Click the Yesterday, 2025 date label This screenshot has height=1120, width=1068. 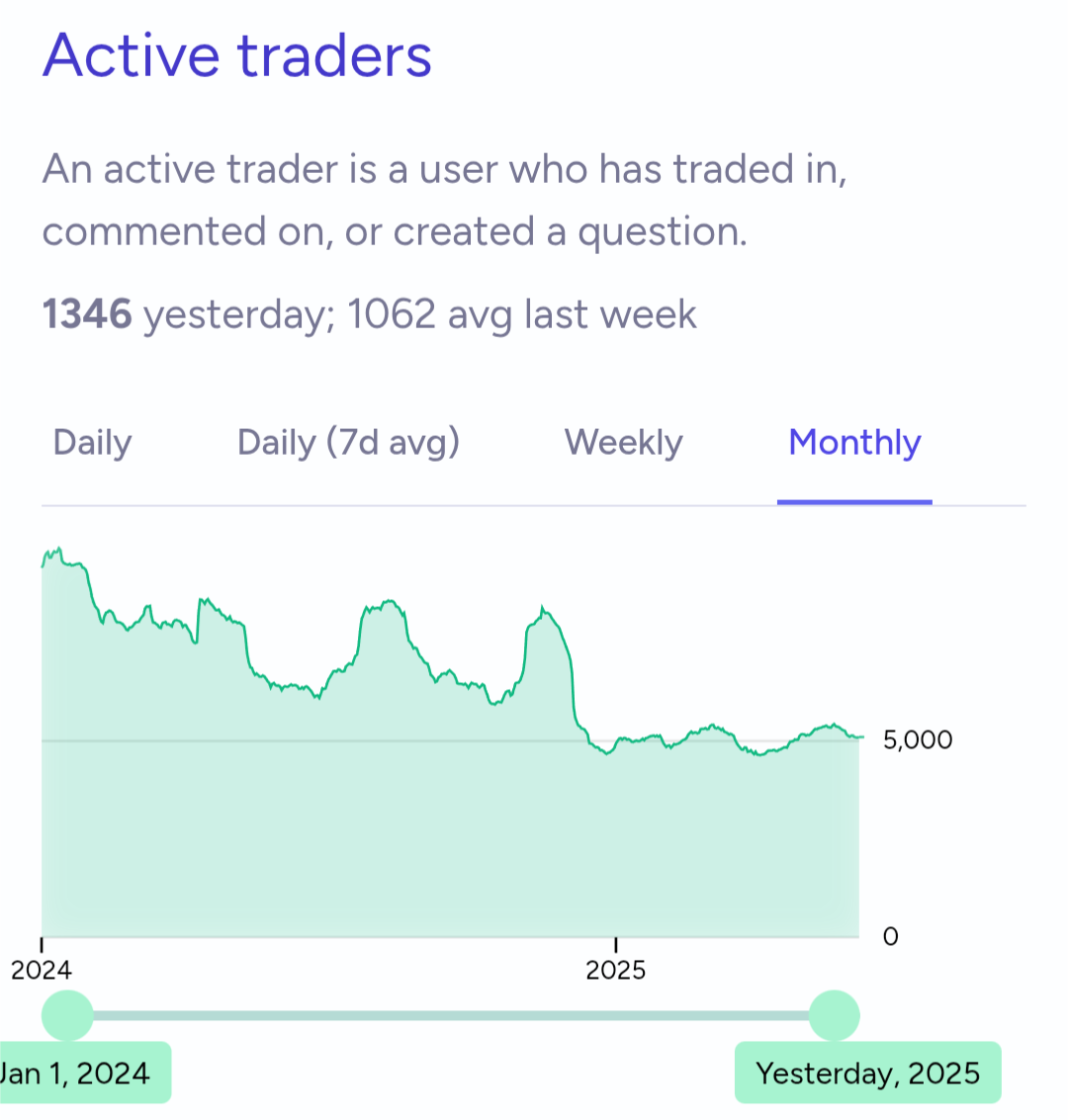pos(868,1073)
